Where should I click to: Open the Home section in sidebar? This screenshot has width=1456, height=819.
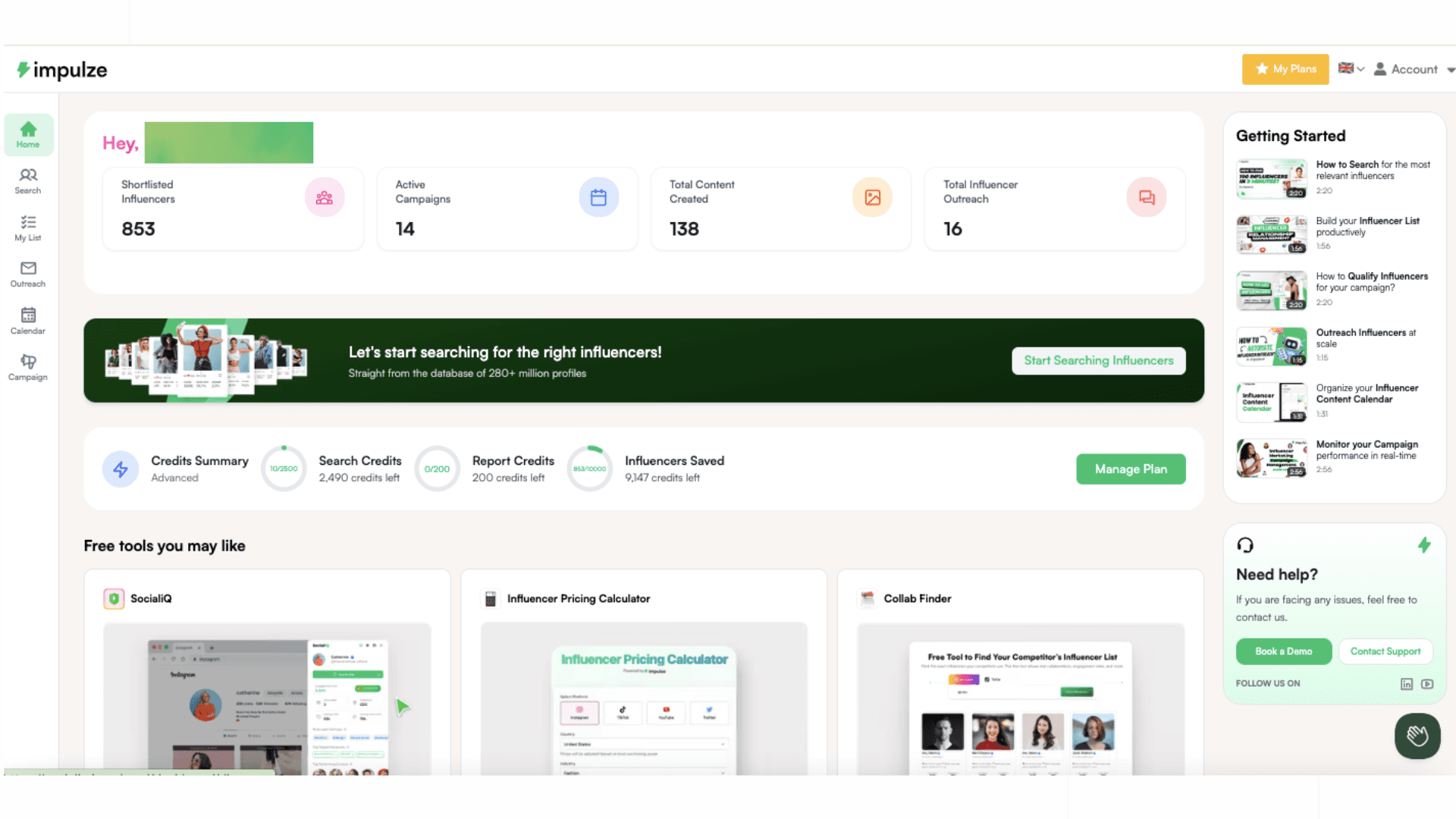click(28, 134)
